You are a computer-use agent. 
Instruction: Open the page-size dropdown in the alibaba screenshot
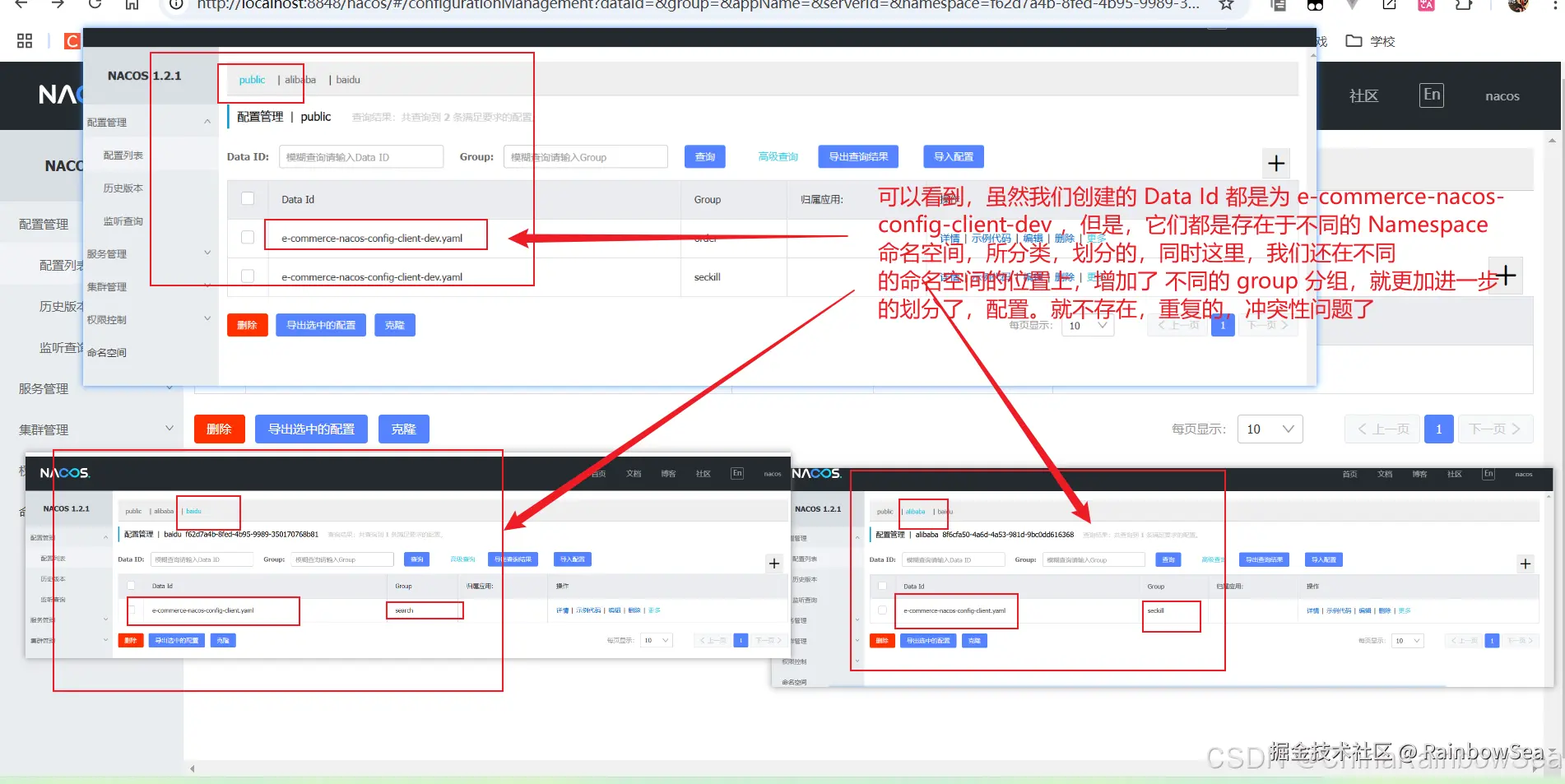pos(1409,641)
